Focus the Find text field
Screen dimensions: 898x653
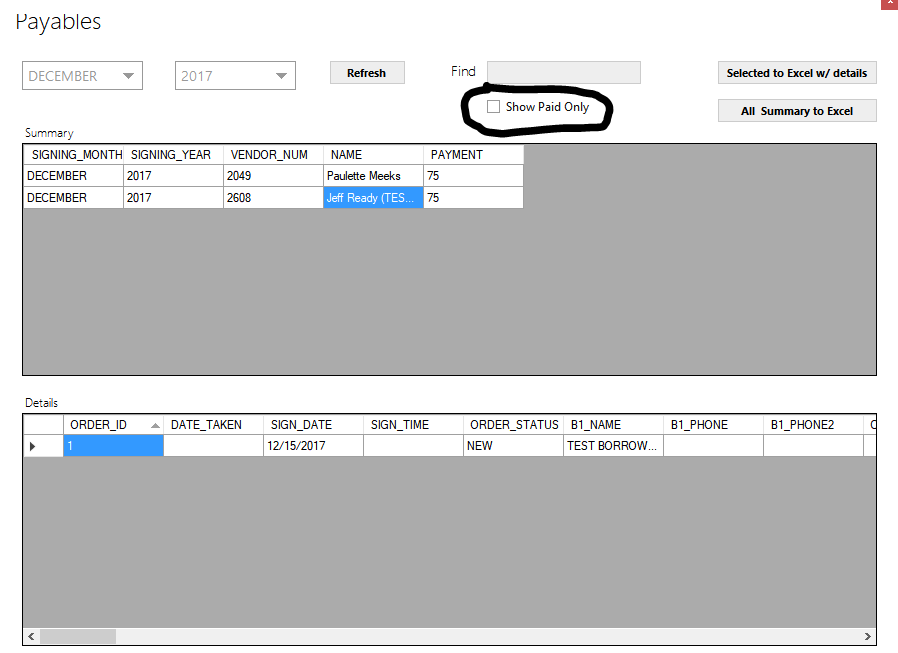click(563, 73)
